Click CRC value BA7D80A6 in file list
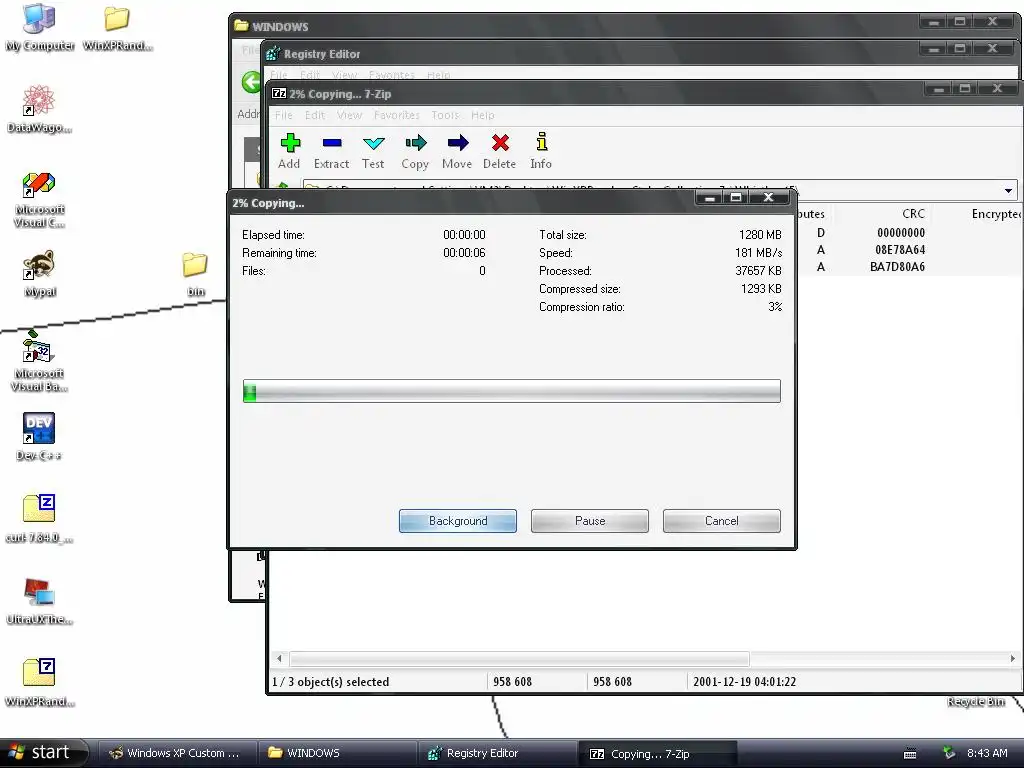 [x=897, y=266]
